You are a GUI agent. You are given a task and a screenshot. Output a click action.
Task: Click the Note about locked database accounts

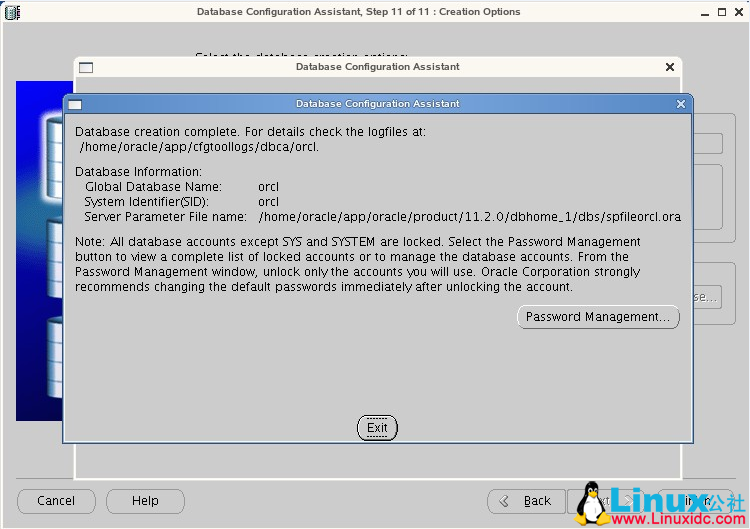pyautogui.click(x=358, y=264)
